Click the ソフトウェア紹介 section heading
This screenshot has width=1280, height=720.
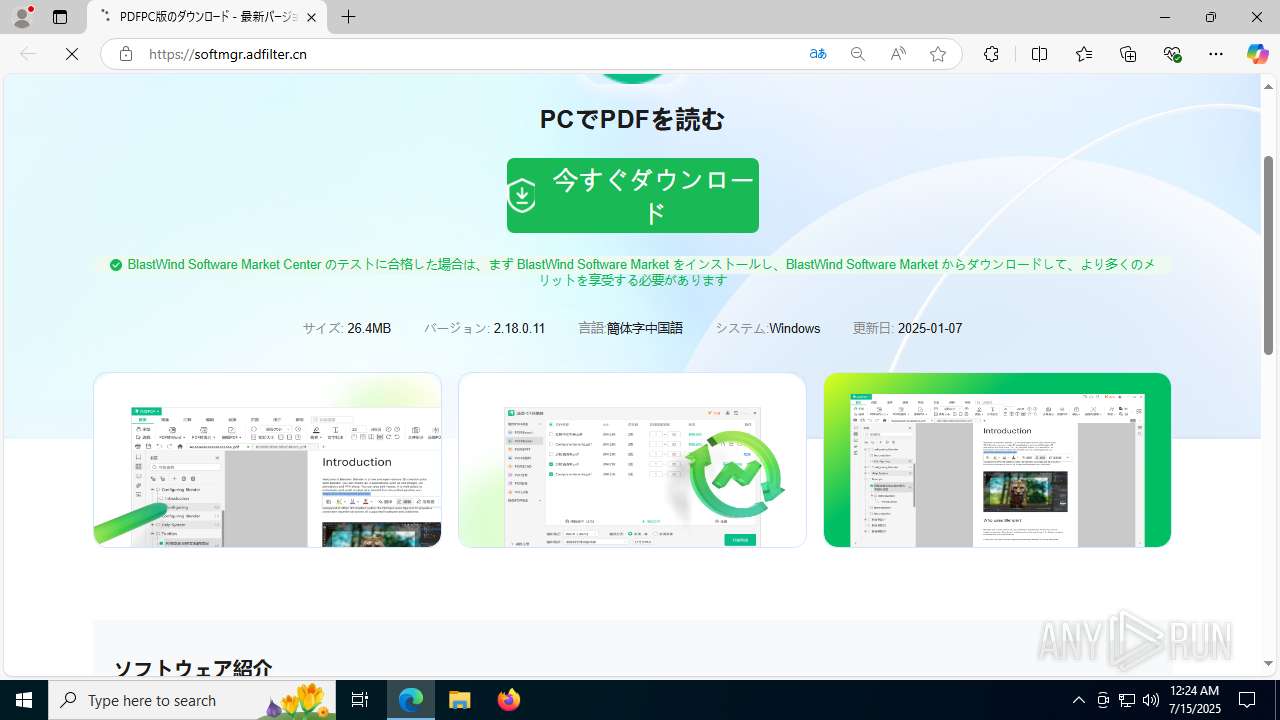193,668
